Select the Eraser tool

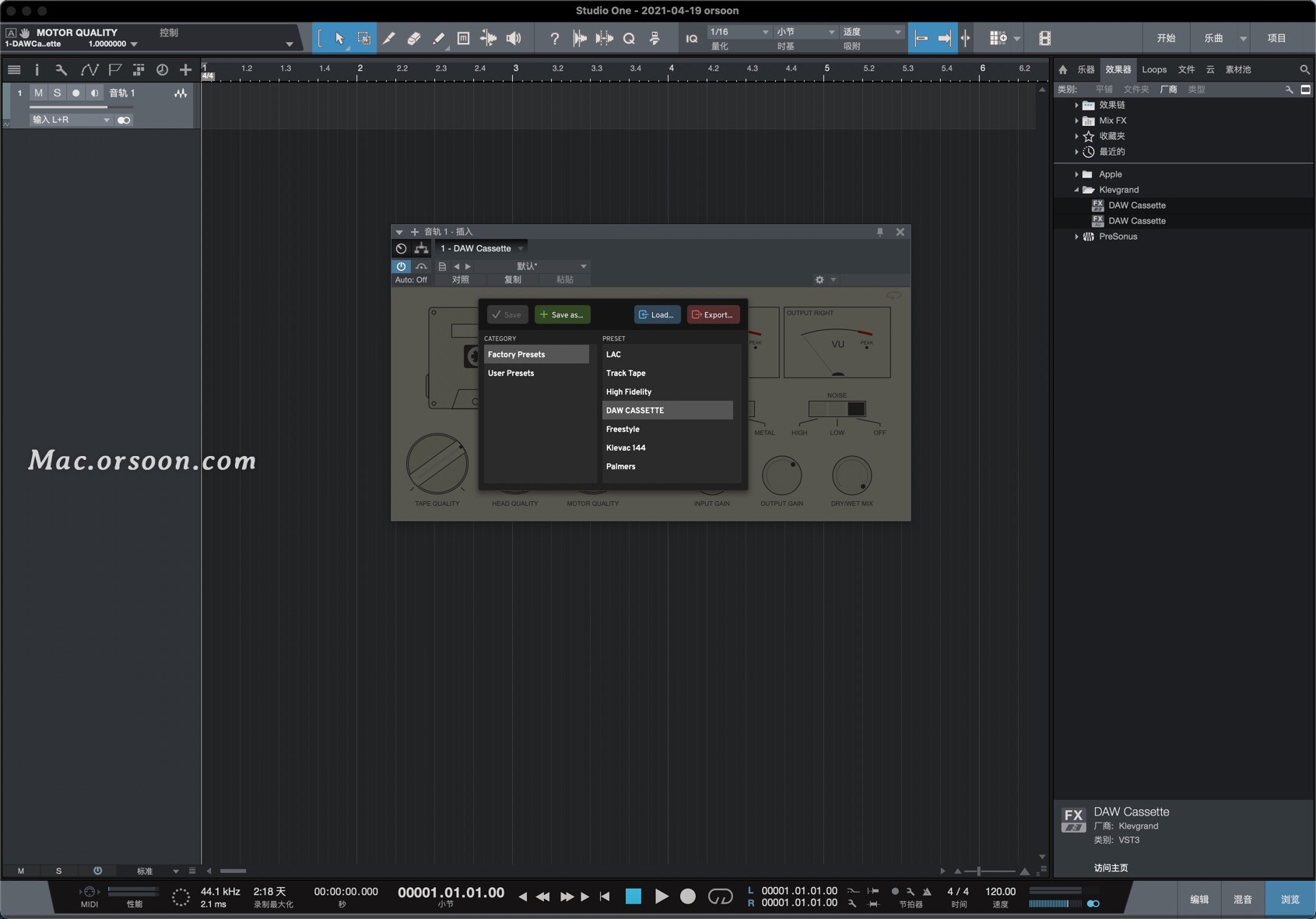(x=414, y=37)
